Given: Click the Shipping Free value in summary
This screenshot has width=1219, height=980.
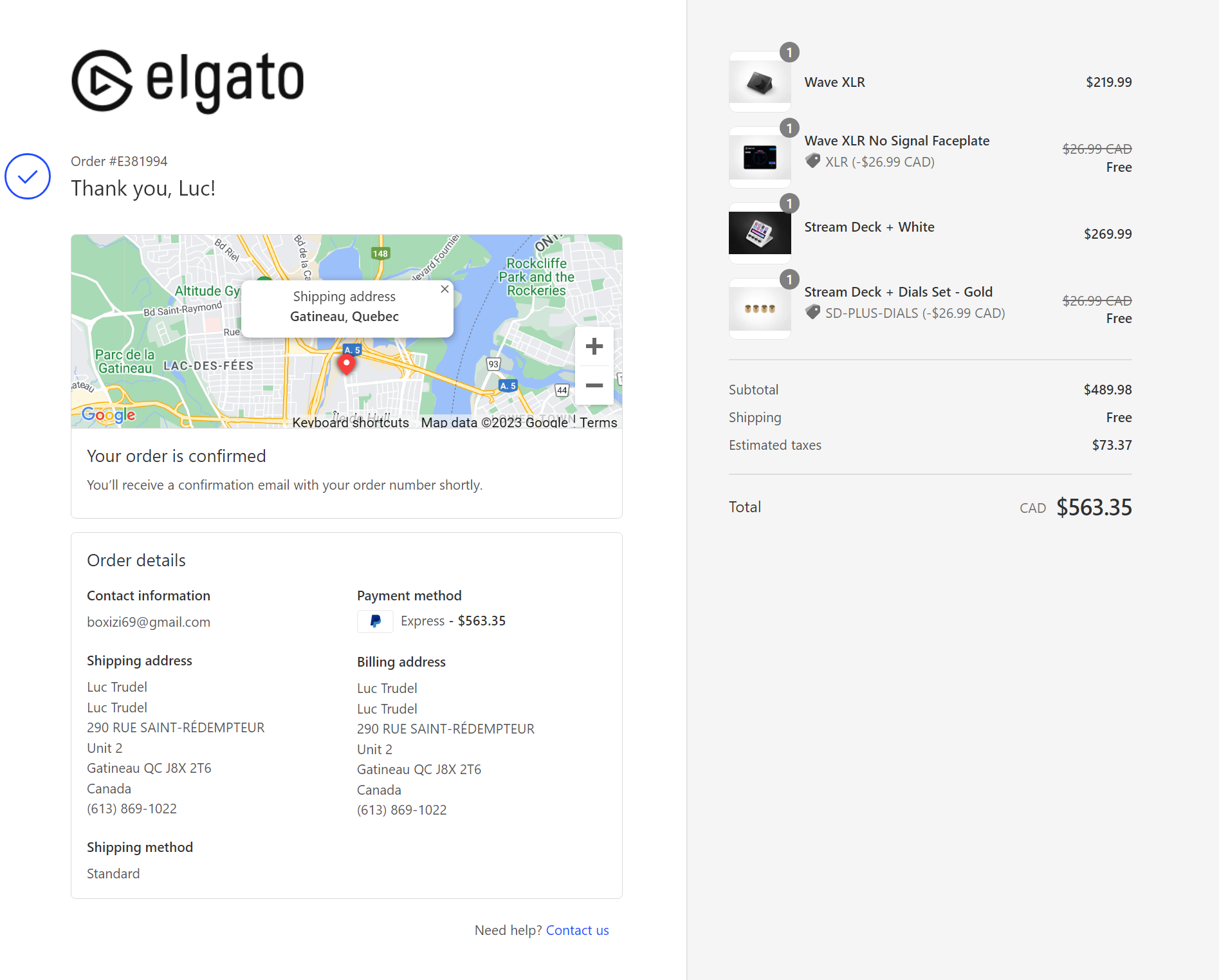Looking at the screenshot, I should [x=1119, y=418].
